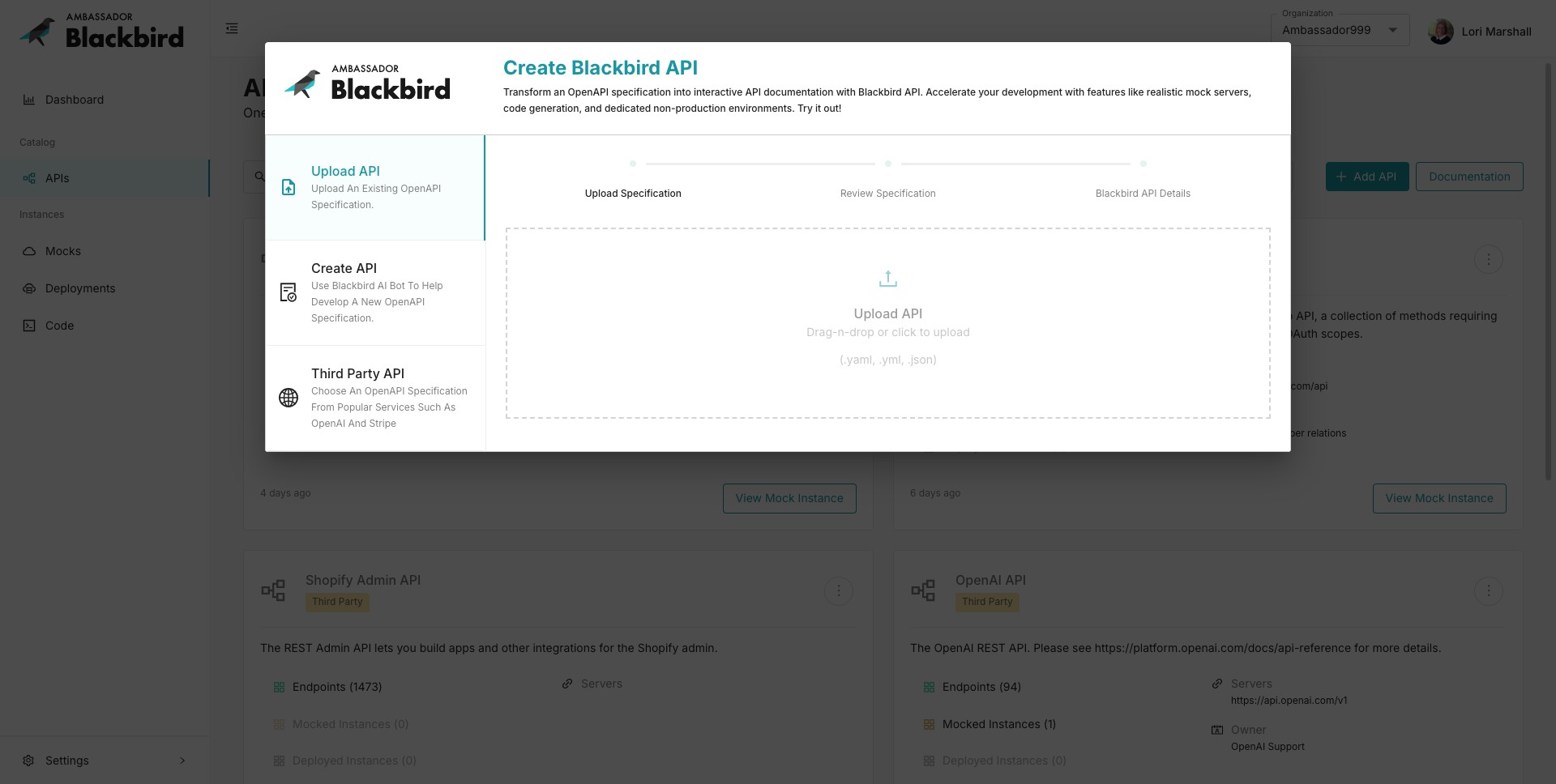
Task: Click OpenAI Mocked Instances (1)
Action: pyautogui.click(x=999, y=724)
